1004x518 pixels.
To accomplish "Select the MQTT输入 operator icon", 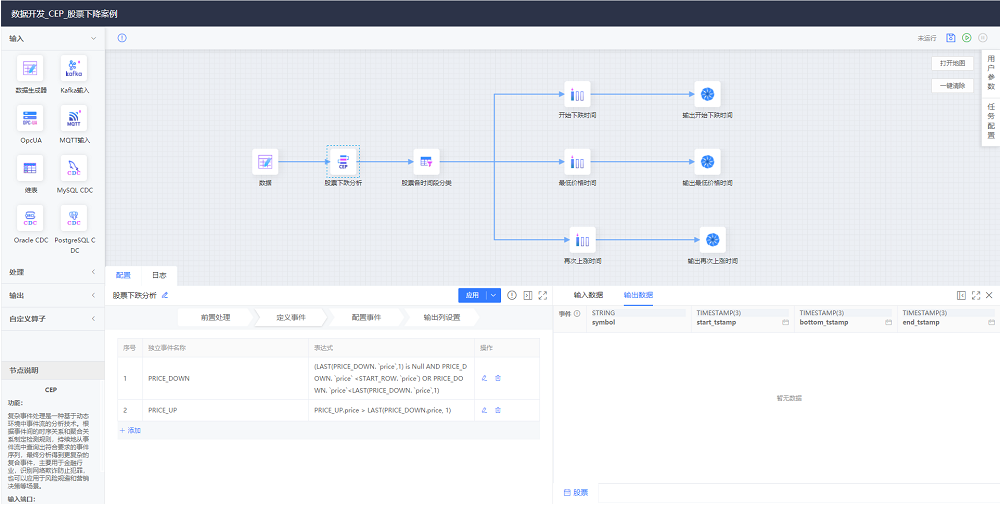I will click(x=74, y=118).
